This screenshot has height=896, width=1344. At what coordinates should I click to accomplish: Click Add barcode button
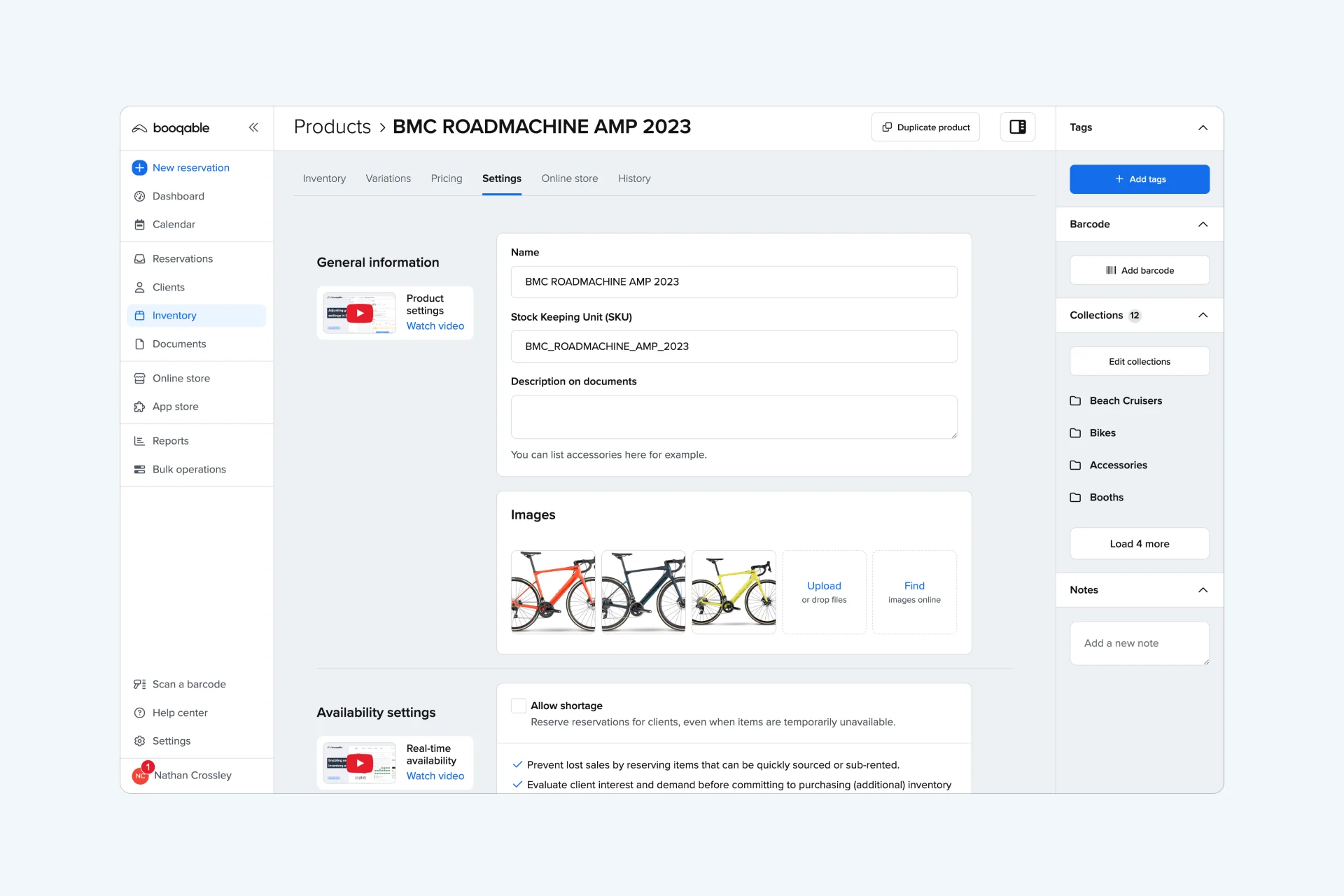[x=1139, y=271]
